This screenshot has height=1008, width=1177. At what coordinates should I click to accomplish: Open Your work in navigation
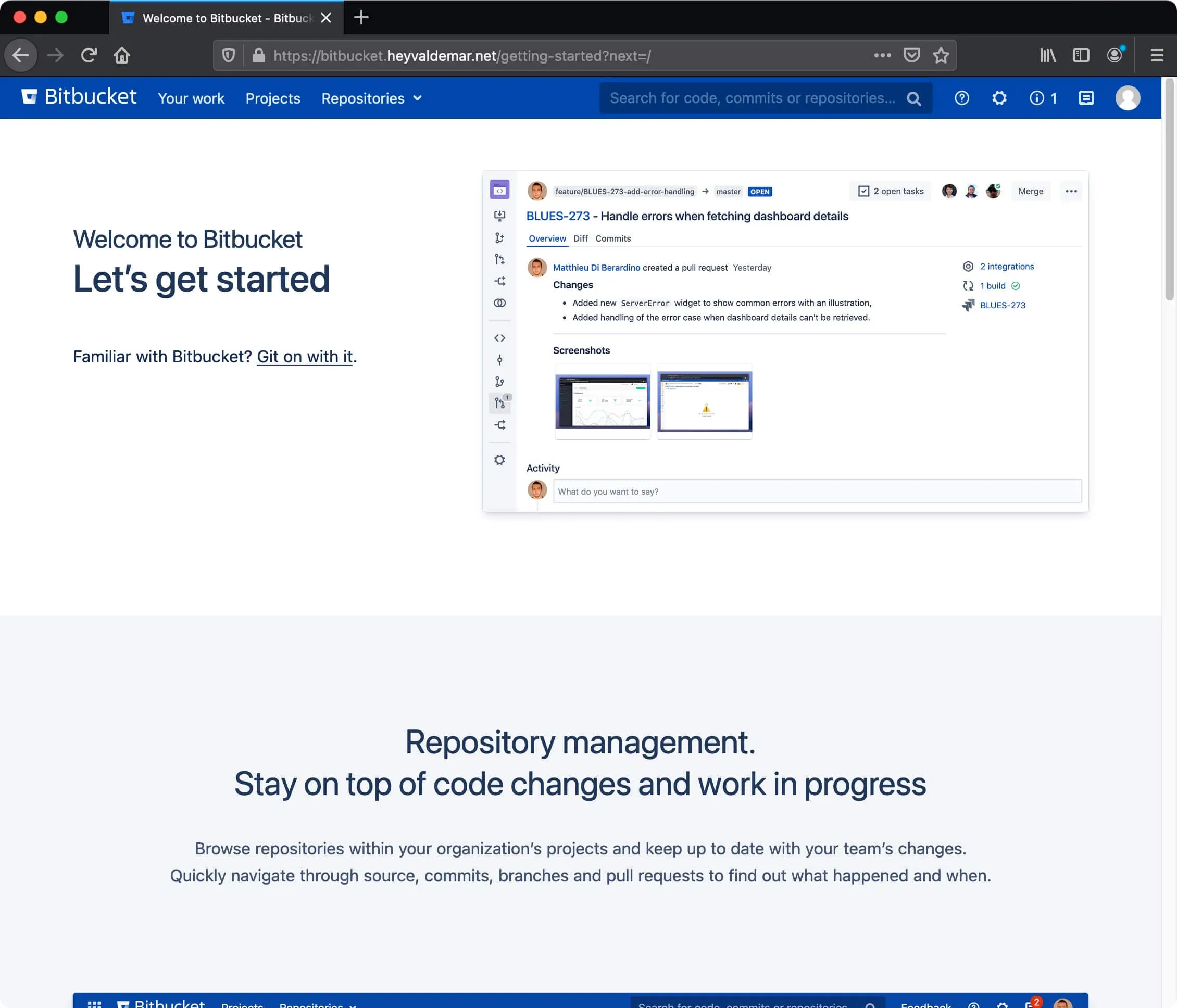point(191,98)
